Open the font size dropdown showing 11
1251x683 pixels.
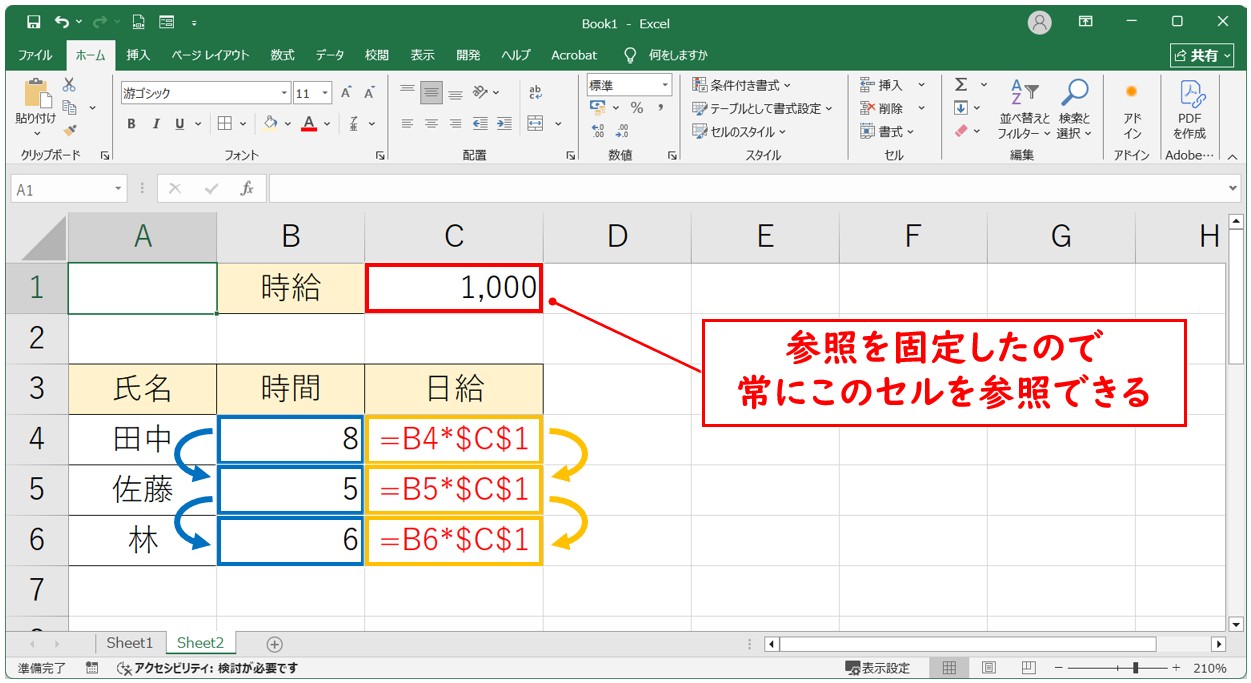tap(326, 93)
